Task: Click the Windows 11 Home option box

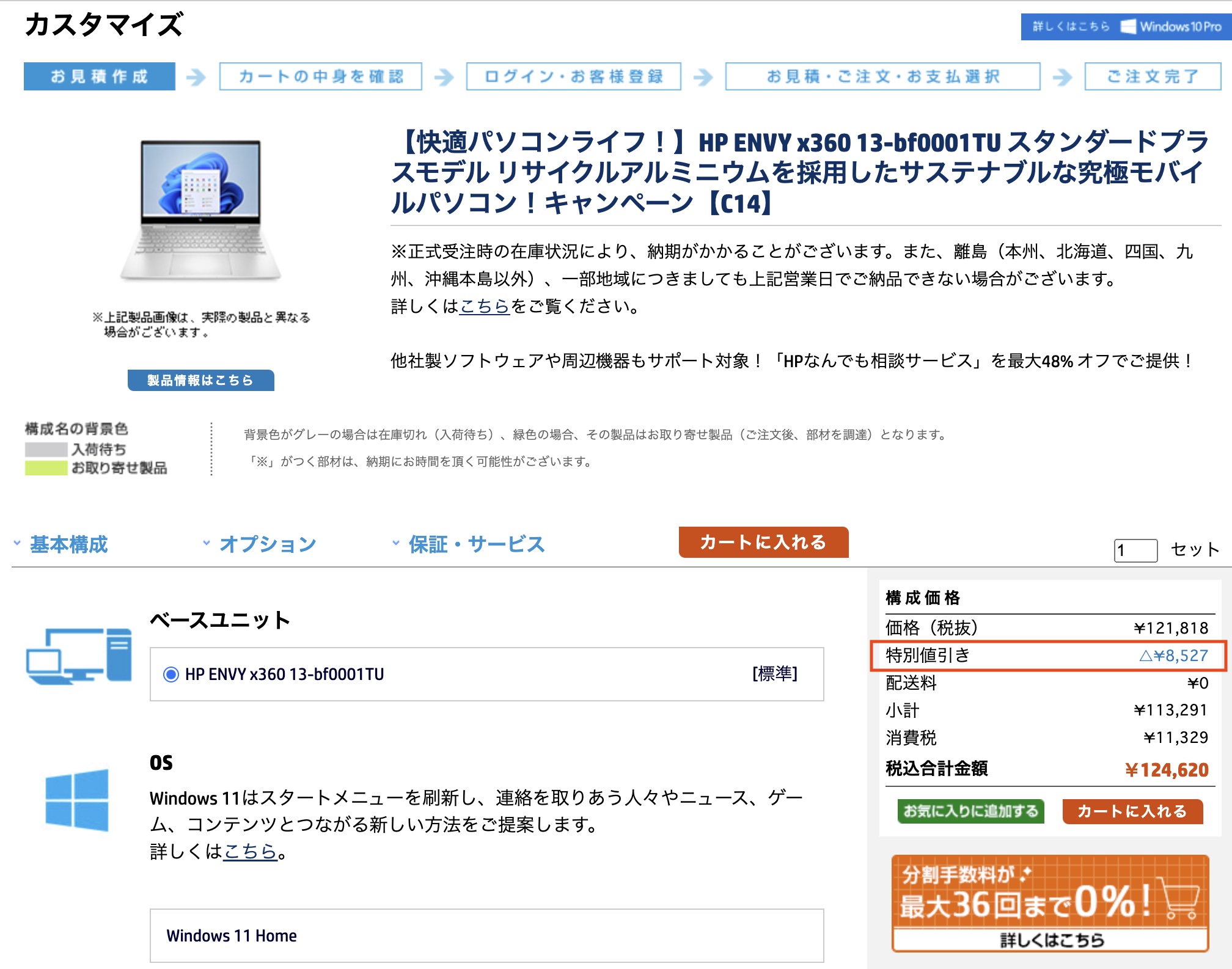Action: (487, 935)
